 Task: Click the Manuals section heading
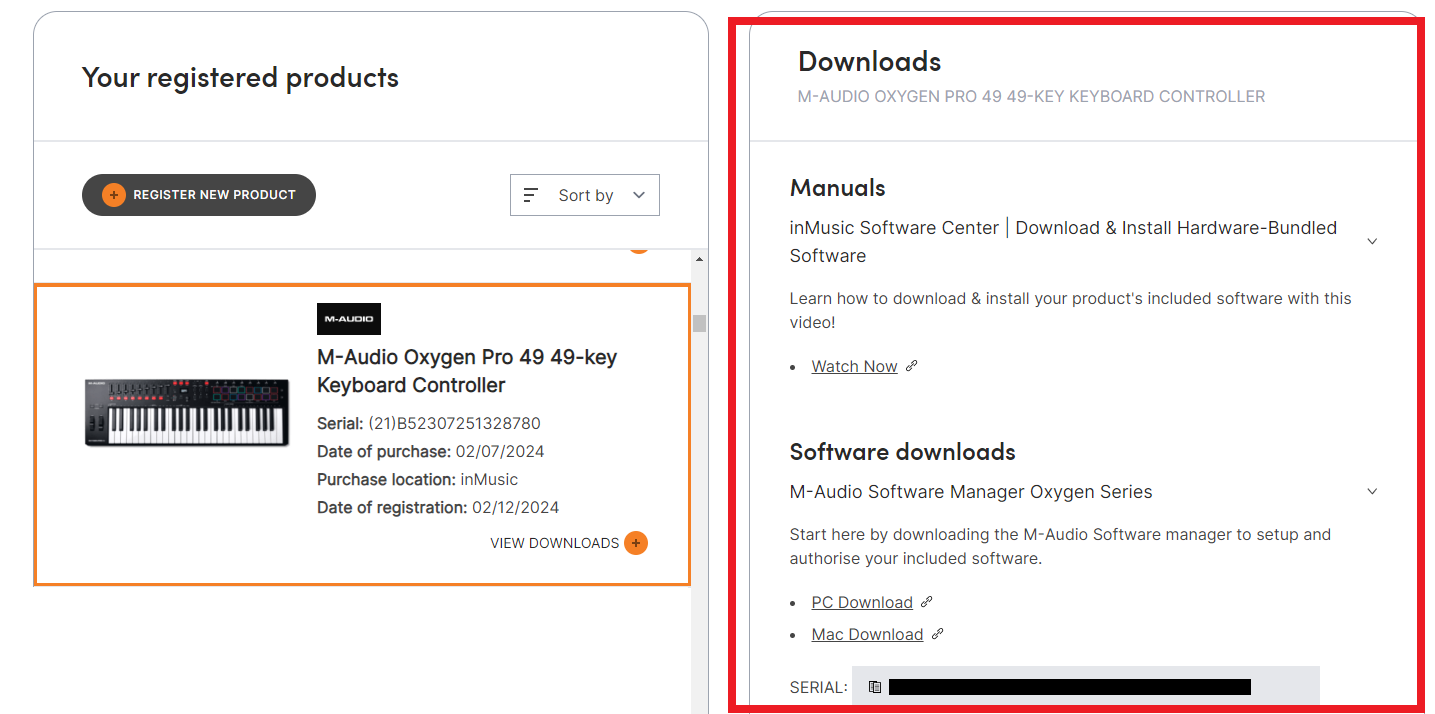click(838, 188)
